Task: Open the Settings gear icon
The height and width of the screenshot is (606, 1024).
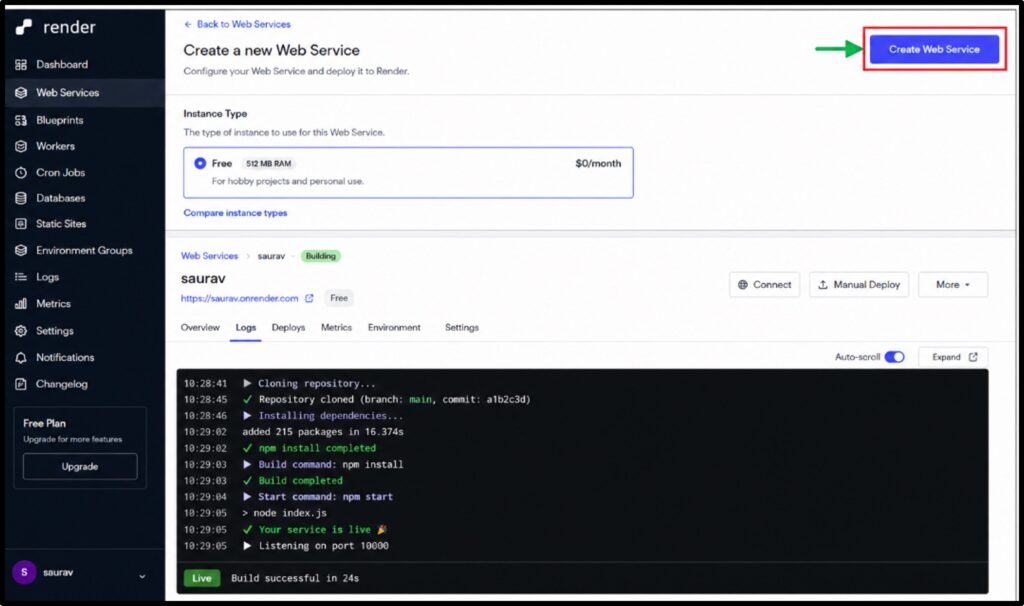Action: click(21, 330)
